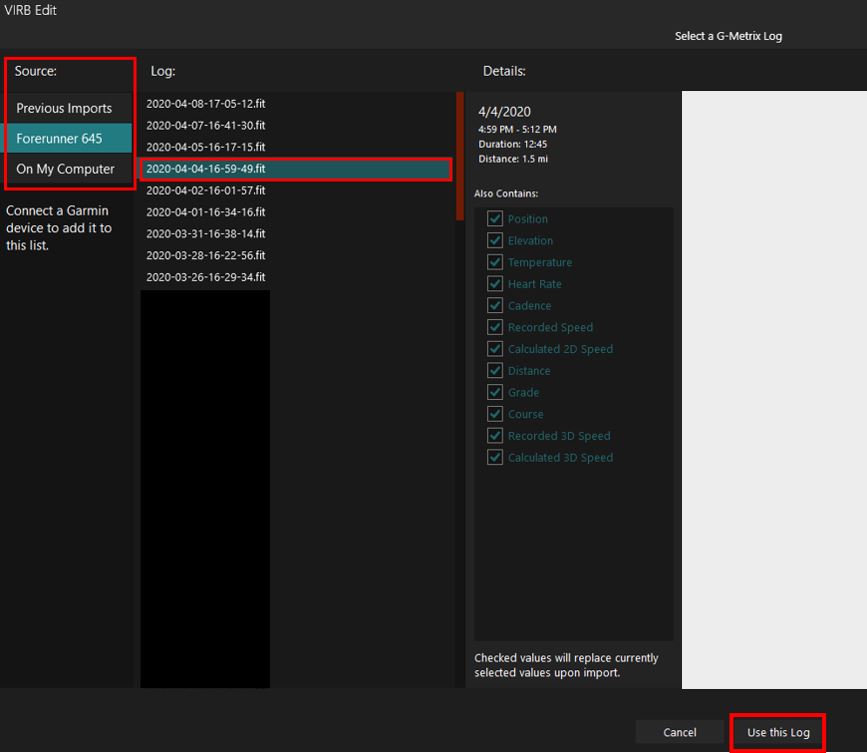
Task: Select log 2020-04-05-16-17-15.fit
Action: [297, 147]
